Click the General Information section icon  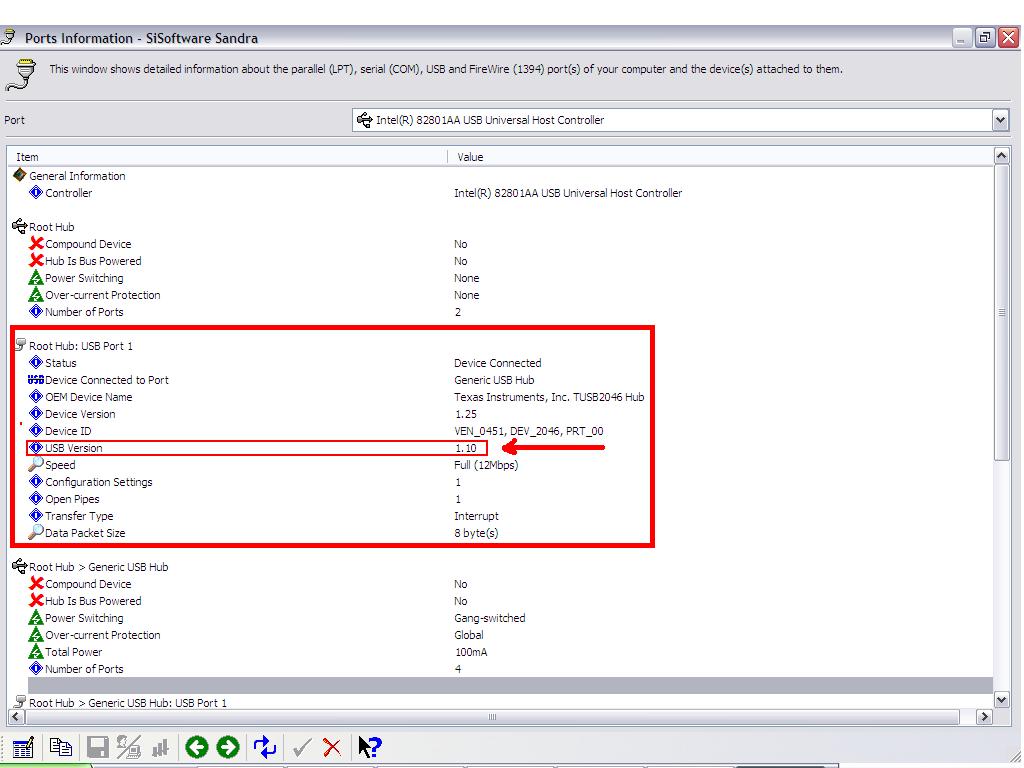pos(20,175)
